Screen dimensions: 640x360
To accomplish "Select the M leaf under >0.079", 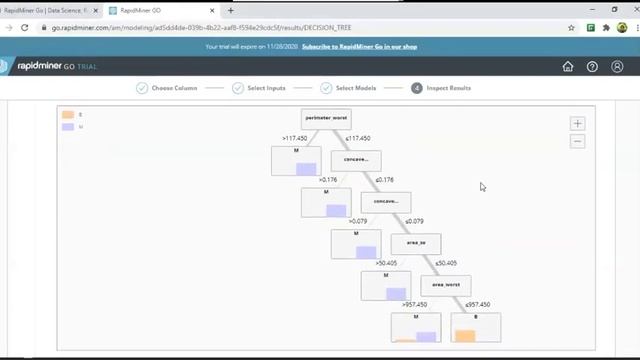I will point(356,244).
